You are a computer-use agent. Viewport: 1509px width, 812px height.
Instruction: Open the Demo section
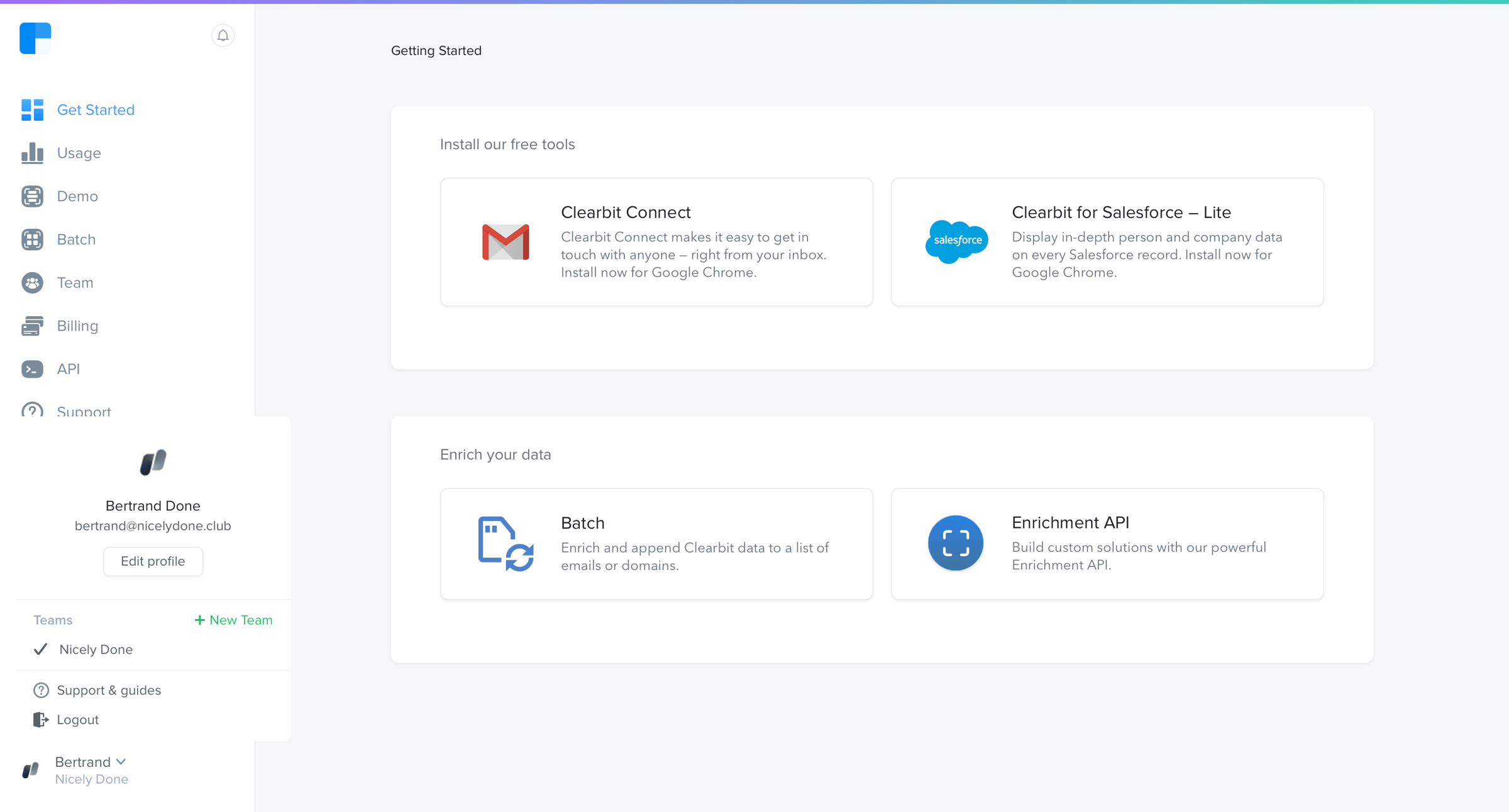pyautogui.click(x=77, y=196)
